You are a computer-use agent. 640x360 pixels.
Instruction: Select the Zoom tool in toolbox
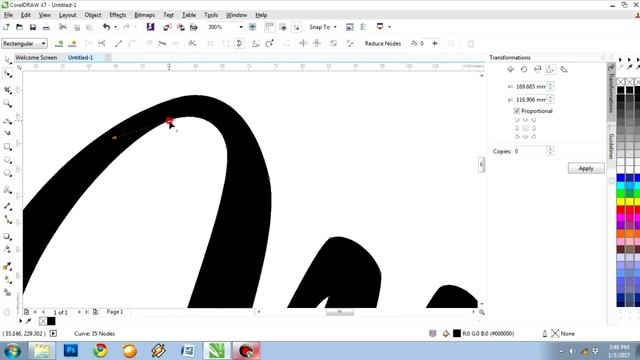(7, 103)
